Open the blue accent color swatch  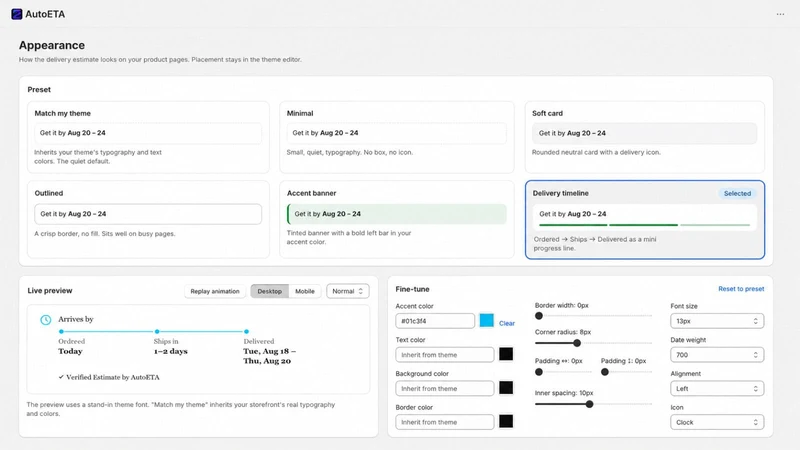[x=487, y=320]
